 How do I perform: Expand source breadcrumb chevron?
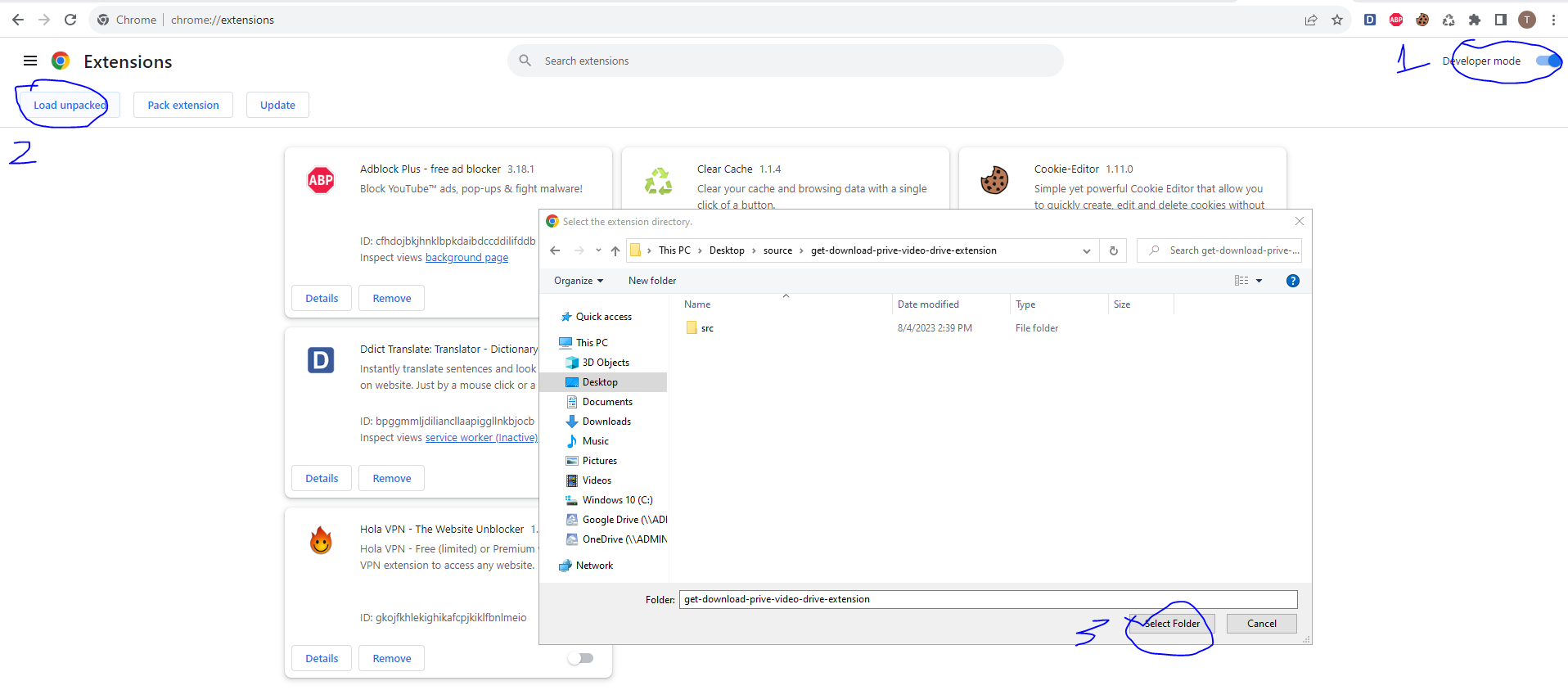click(x=802, y=250)
